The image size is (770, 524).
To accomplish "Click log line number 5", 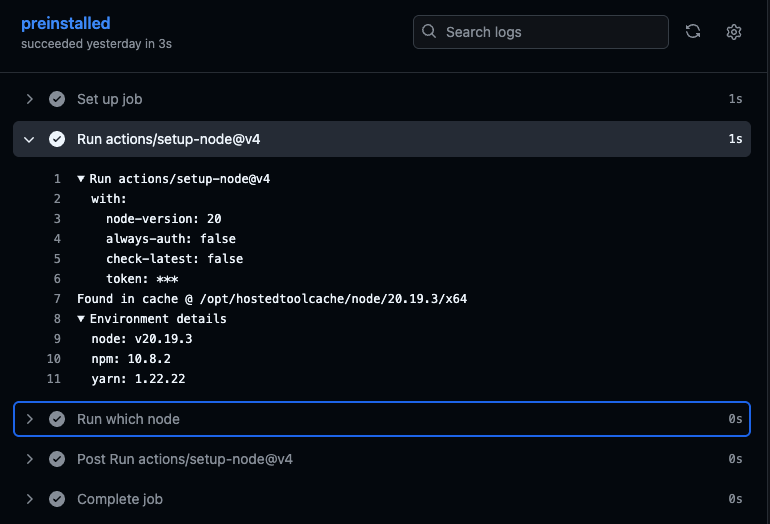I will pos(57,259).
